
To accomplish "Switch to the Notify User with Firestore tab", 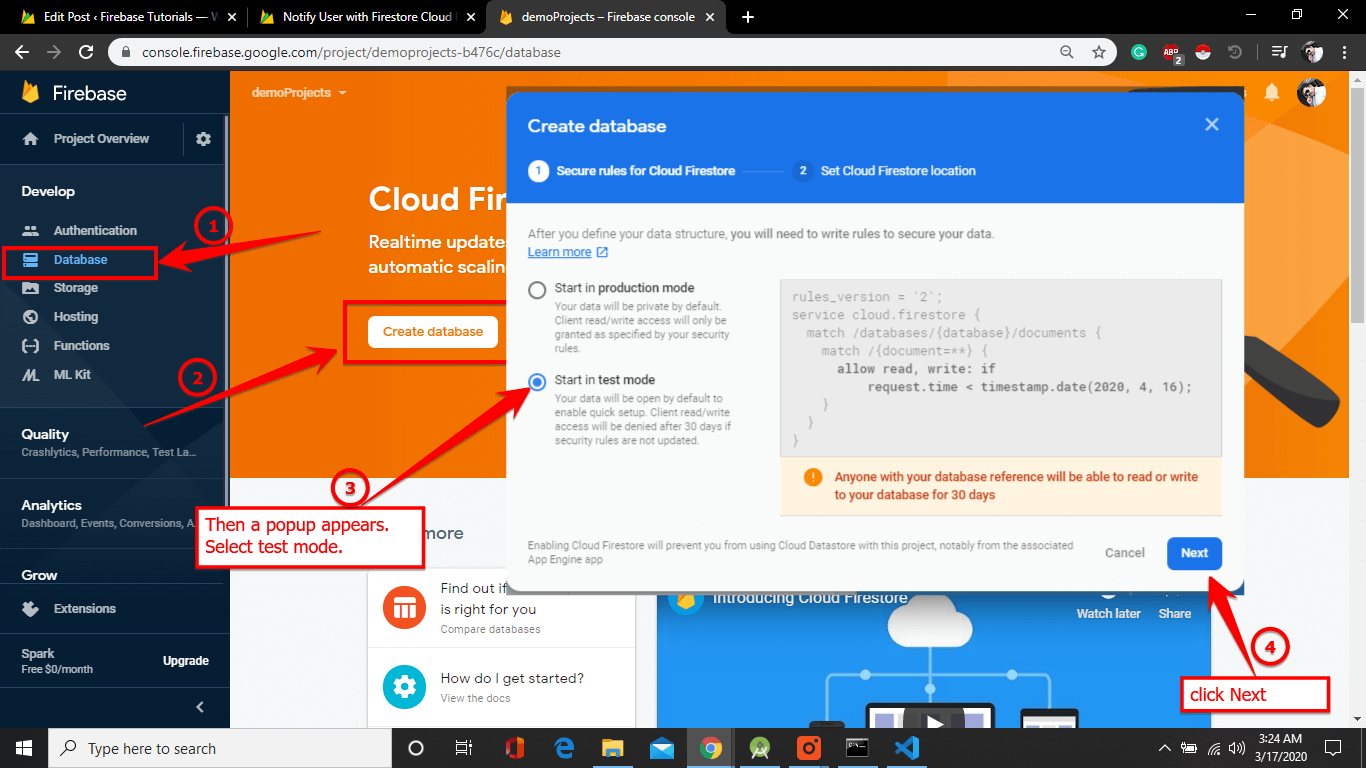I will 366,17.
